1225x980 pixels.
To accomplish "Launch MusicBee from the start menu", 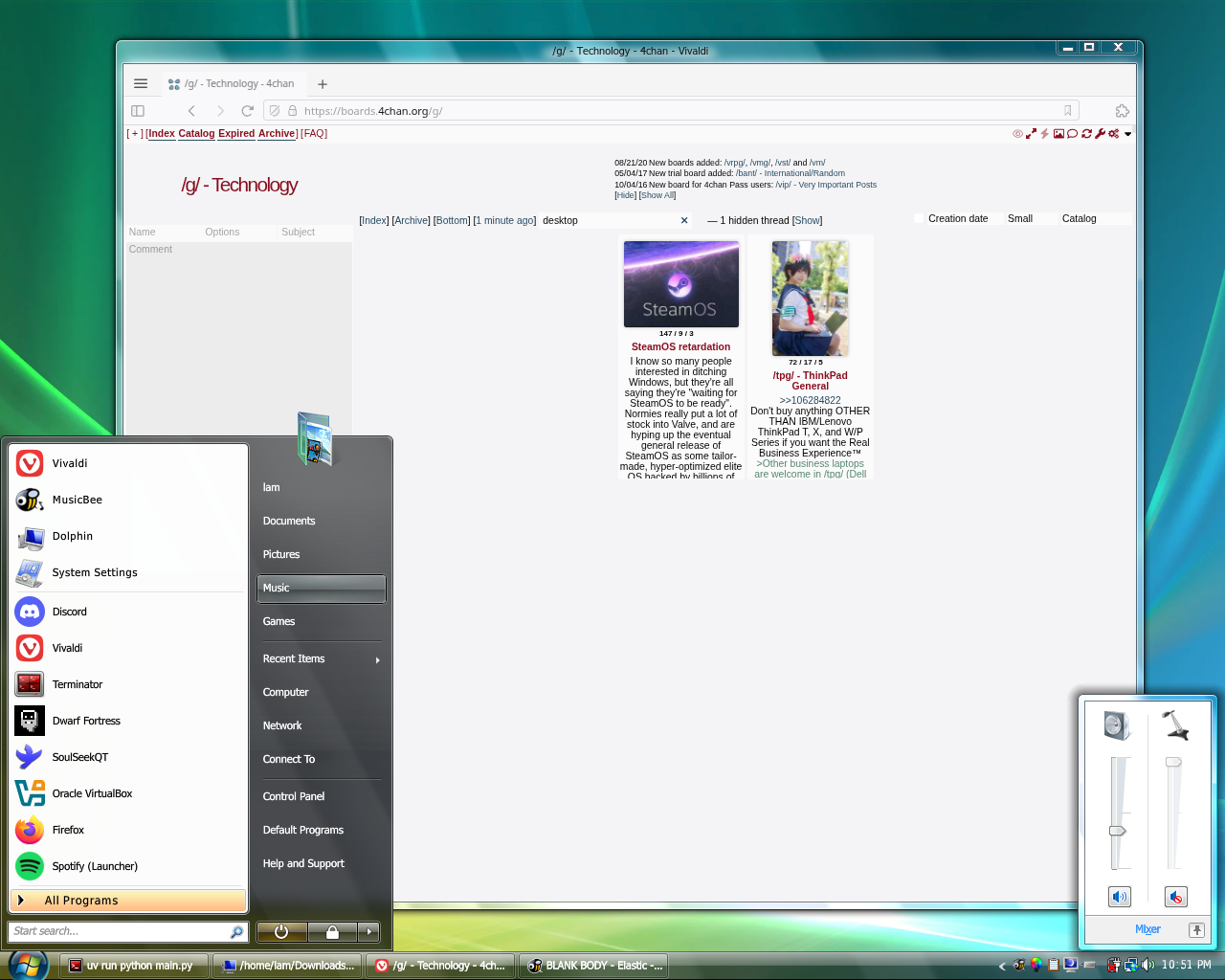I will [128, 500].
